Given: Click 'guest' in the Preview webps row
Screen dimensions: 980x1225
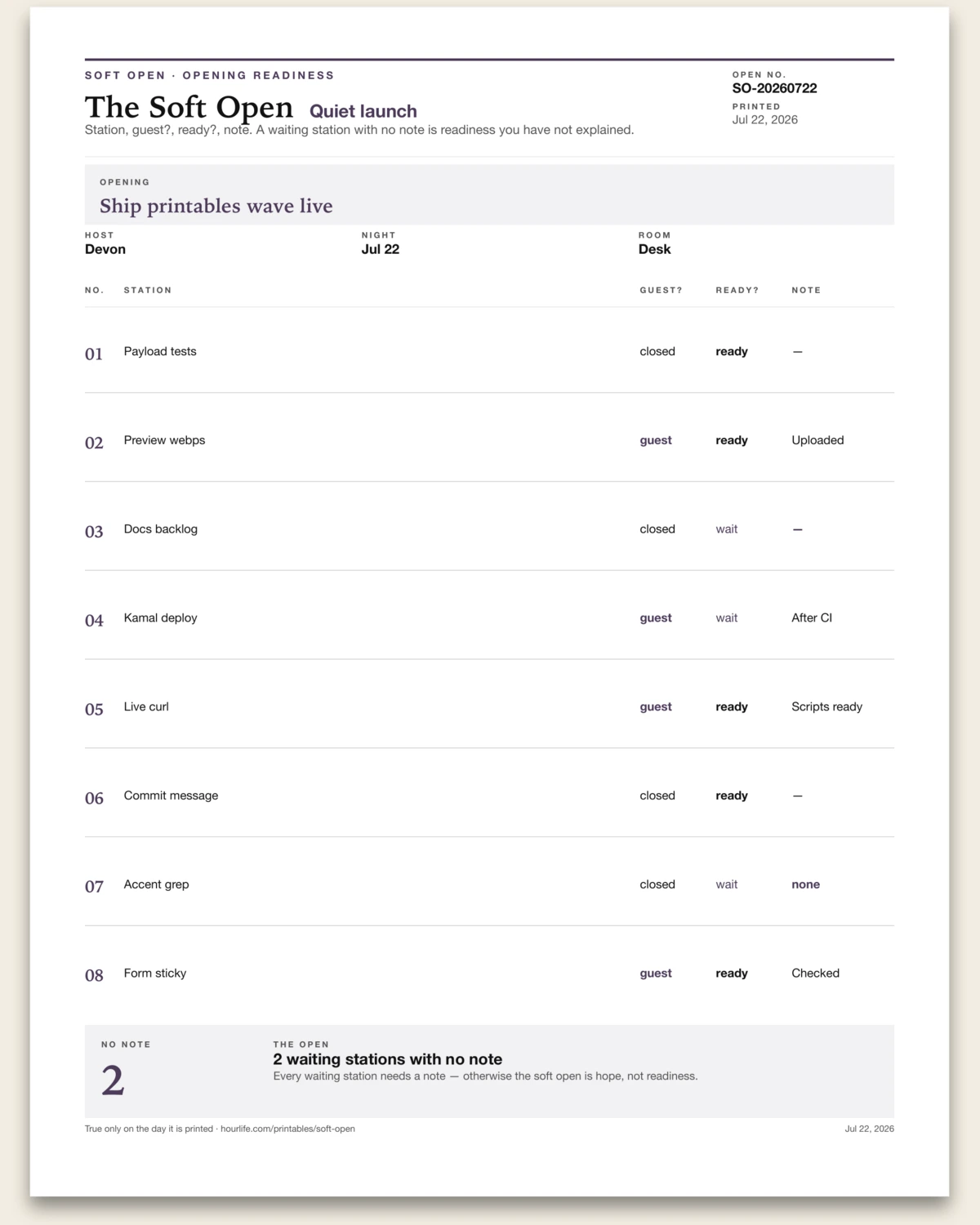Looking at the screenshot, I should [656, 440].
